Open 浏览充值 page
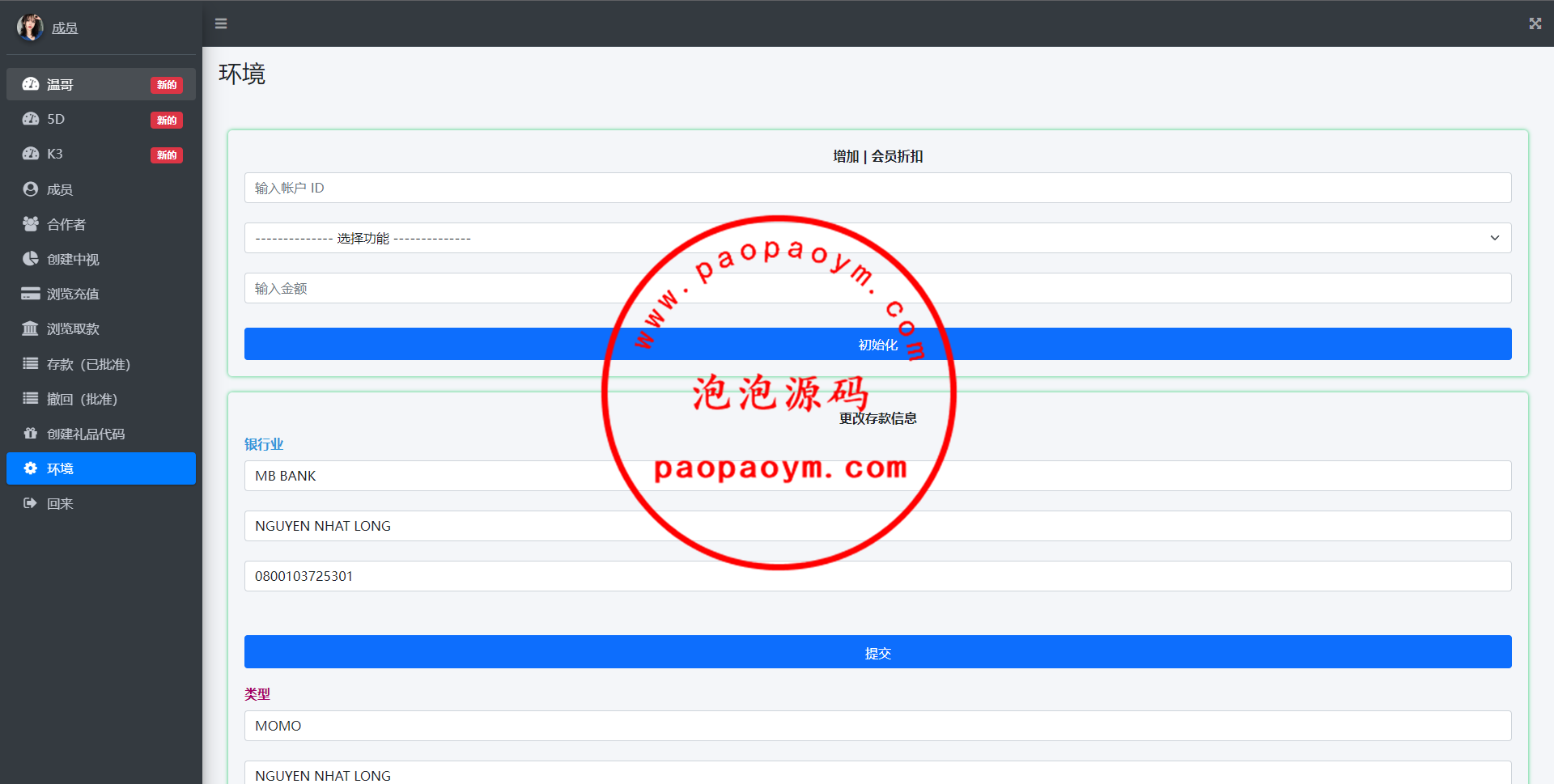1554x784 pixels. pos(101,294)
